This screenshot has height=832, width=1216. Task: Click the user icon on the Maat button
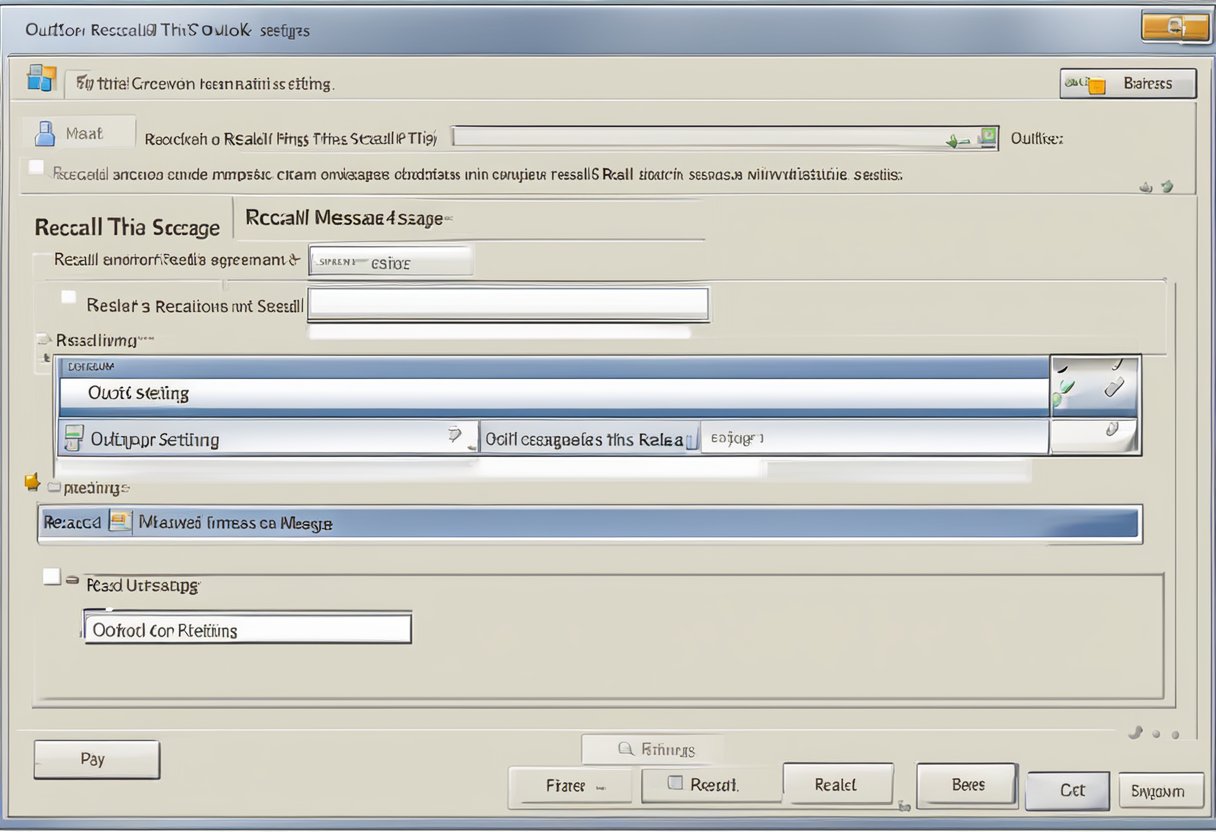click(x=45, y=134)
